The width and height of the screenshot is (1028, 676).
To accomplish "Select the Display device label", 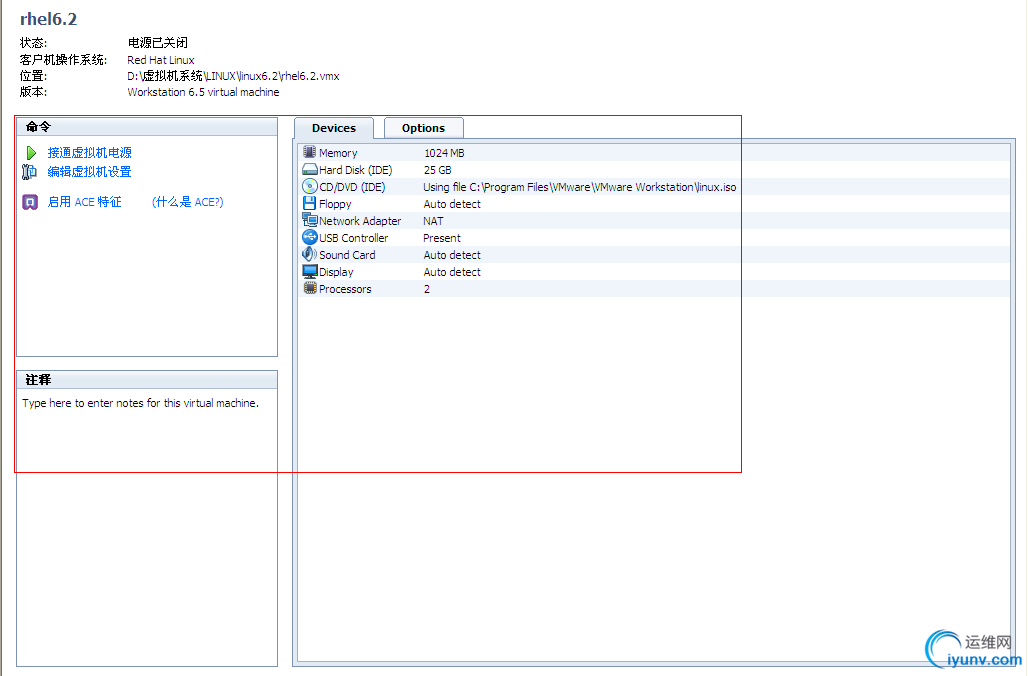I will click(336, 272).
